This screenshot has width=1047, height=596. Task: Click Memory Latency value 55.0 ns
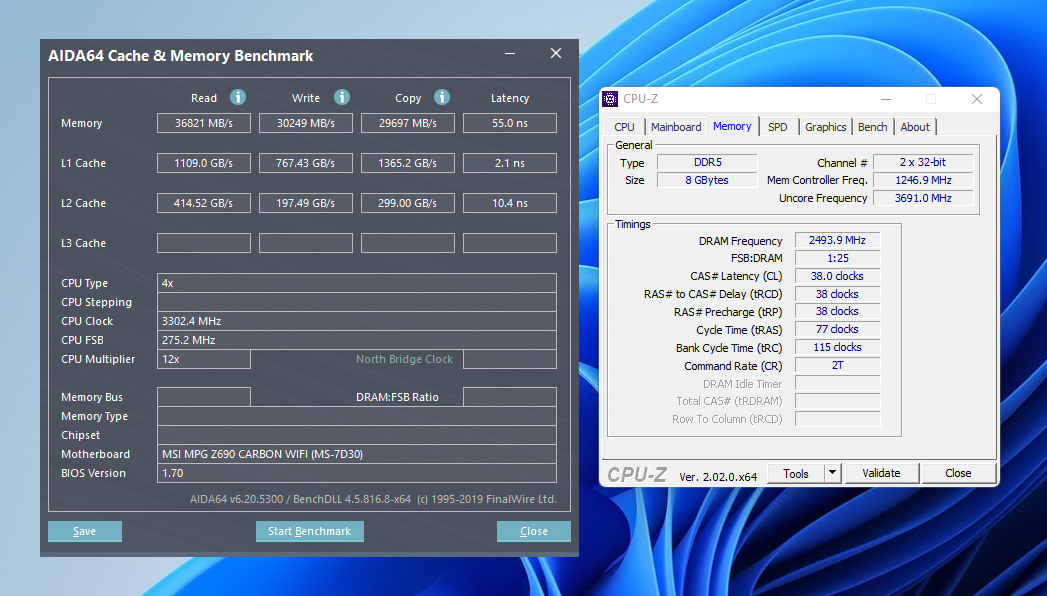(509, 123)
